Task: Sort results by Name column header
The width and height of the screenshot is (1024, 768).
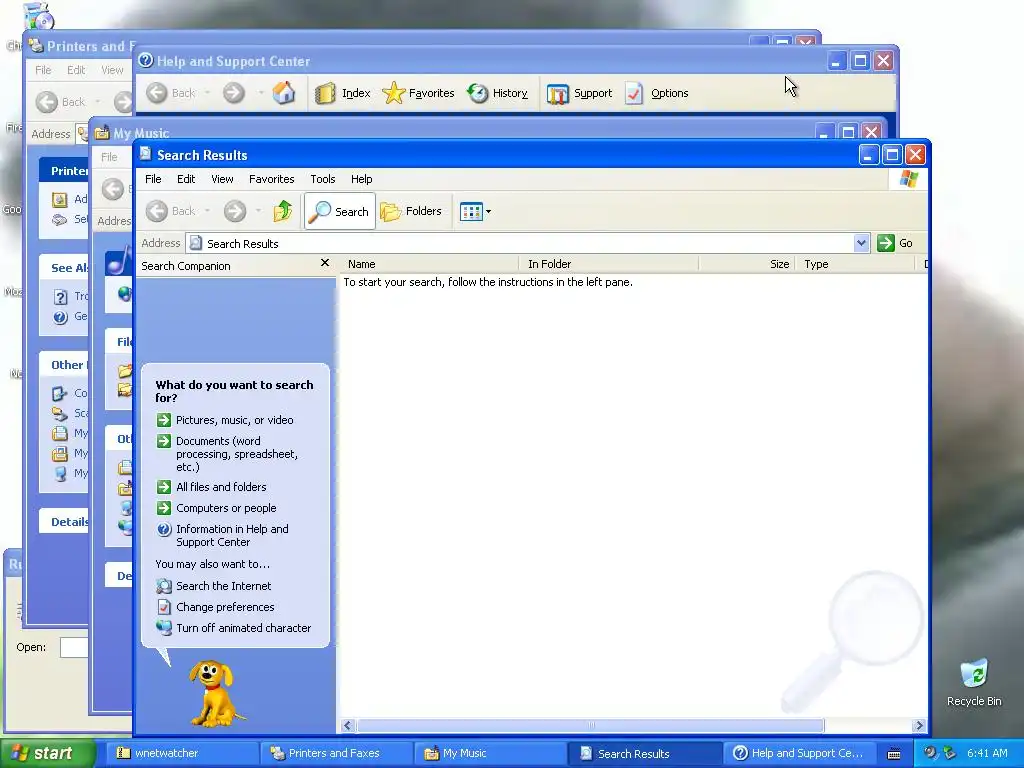Action: coord(430,264)
